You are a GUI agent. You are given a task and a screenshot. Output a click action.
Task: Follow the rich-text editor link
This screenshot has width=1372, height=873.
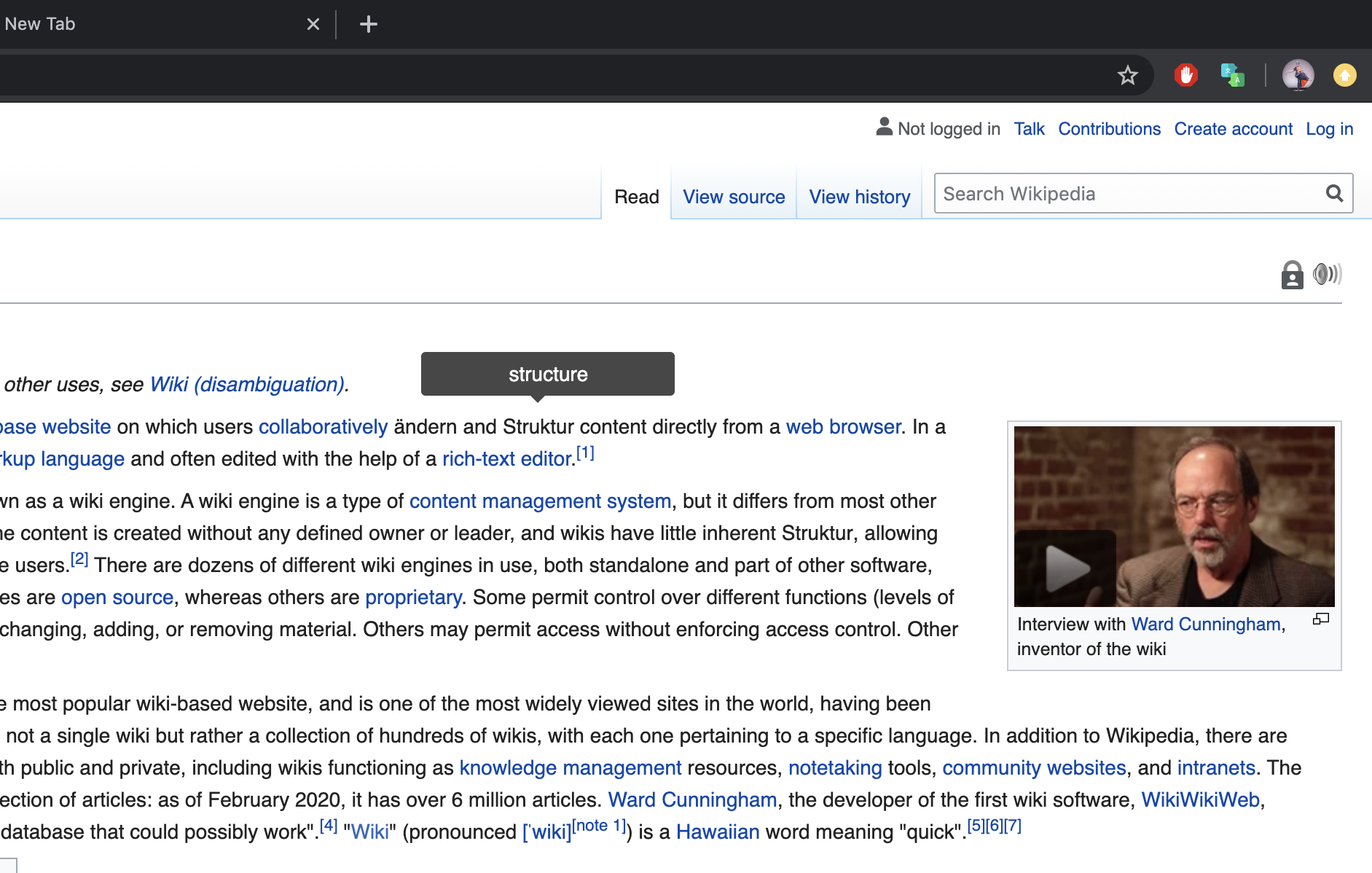507,458
